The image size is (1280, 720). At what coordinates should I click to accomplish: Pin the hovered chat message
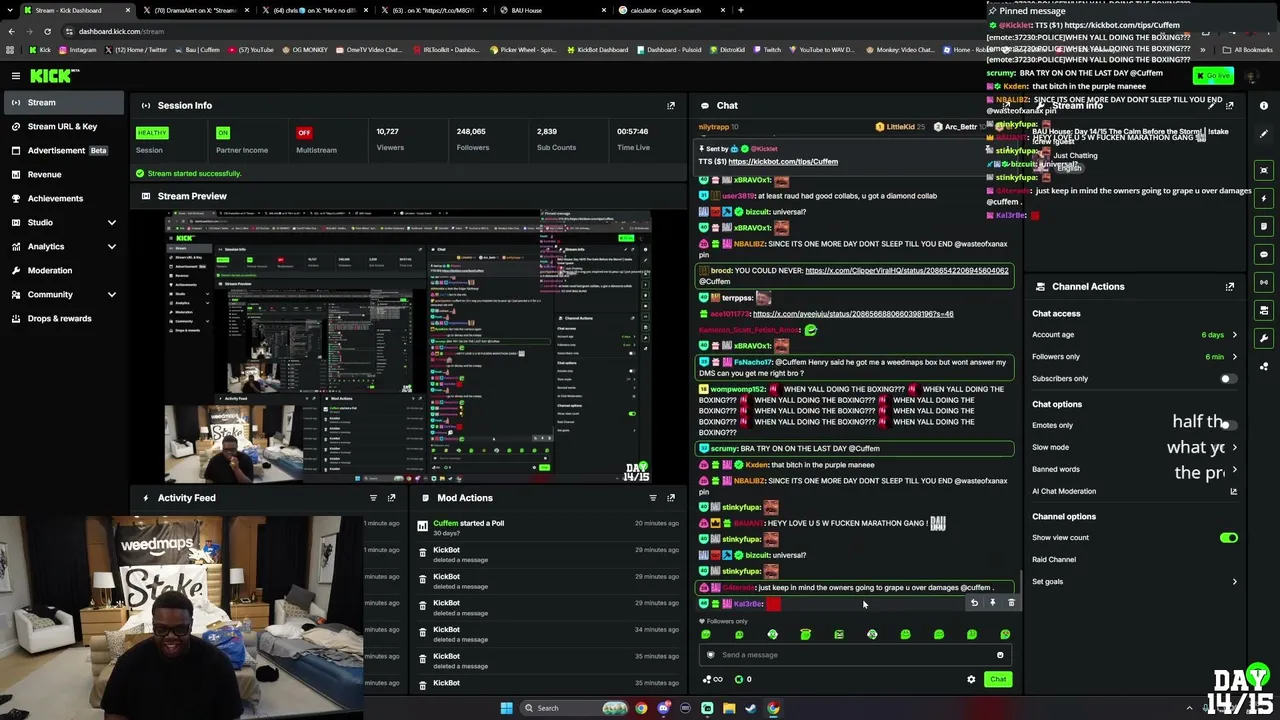993,603
